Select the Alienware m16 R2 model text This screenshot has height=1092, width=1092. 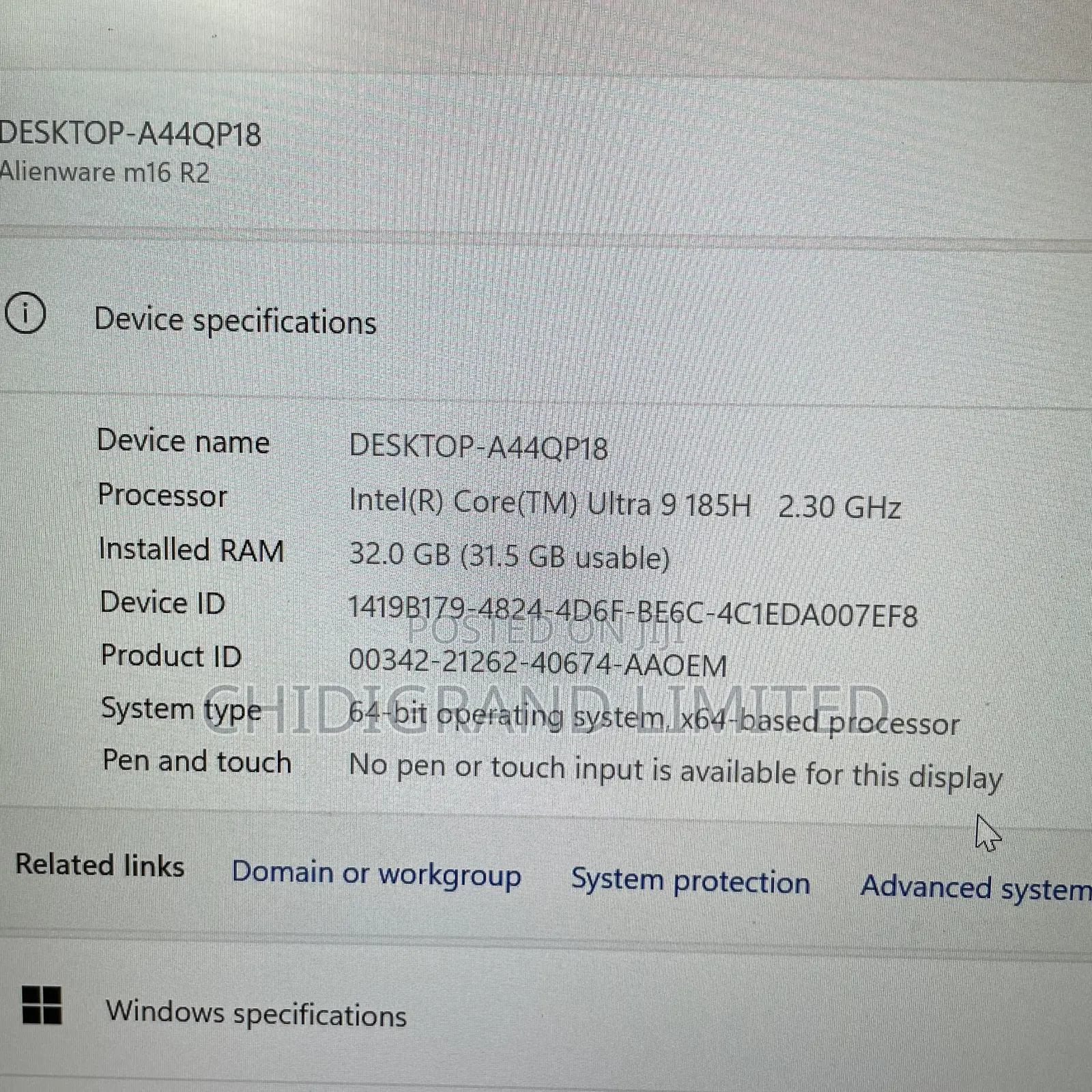[x=104, y=172]
